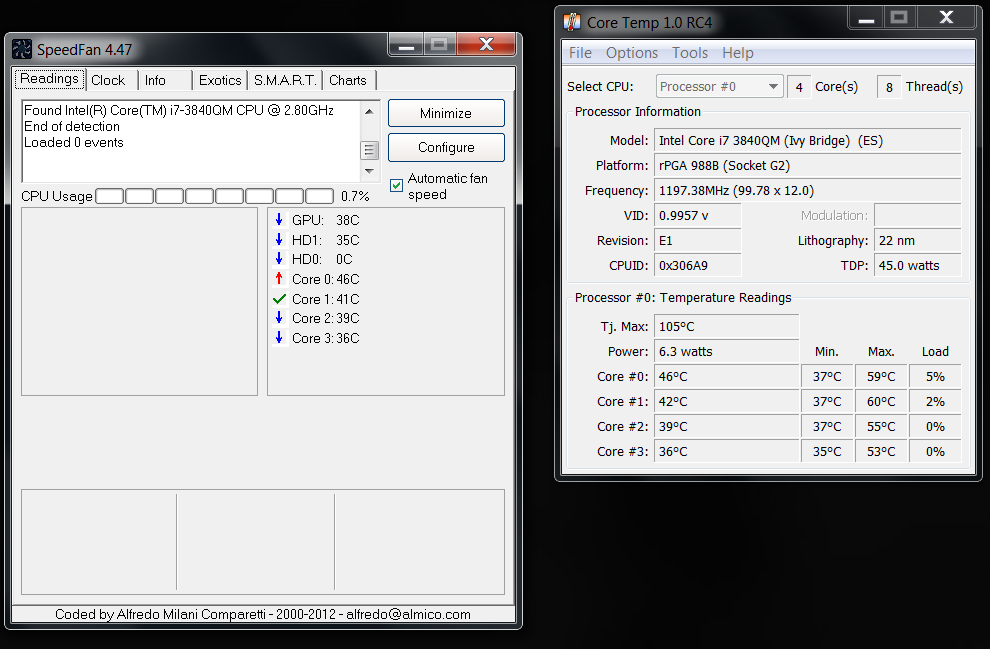Click the blue down arrow beside GPU
The width and height of the screenshot is (990, 649).
click(x=279, y=220)
